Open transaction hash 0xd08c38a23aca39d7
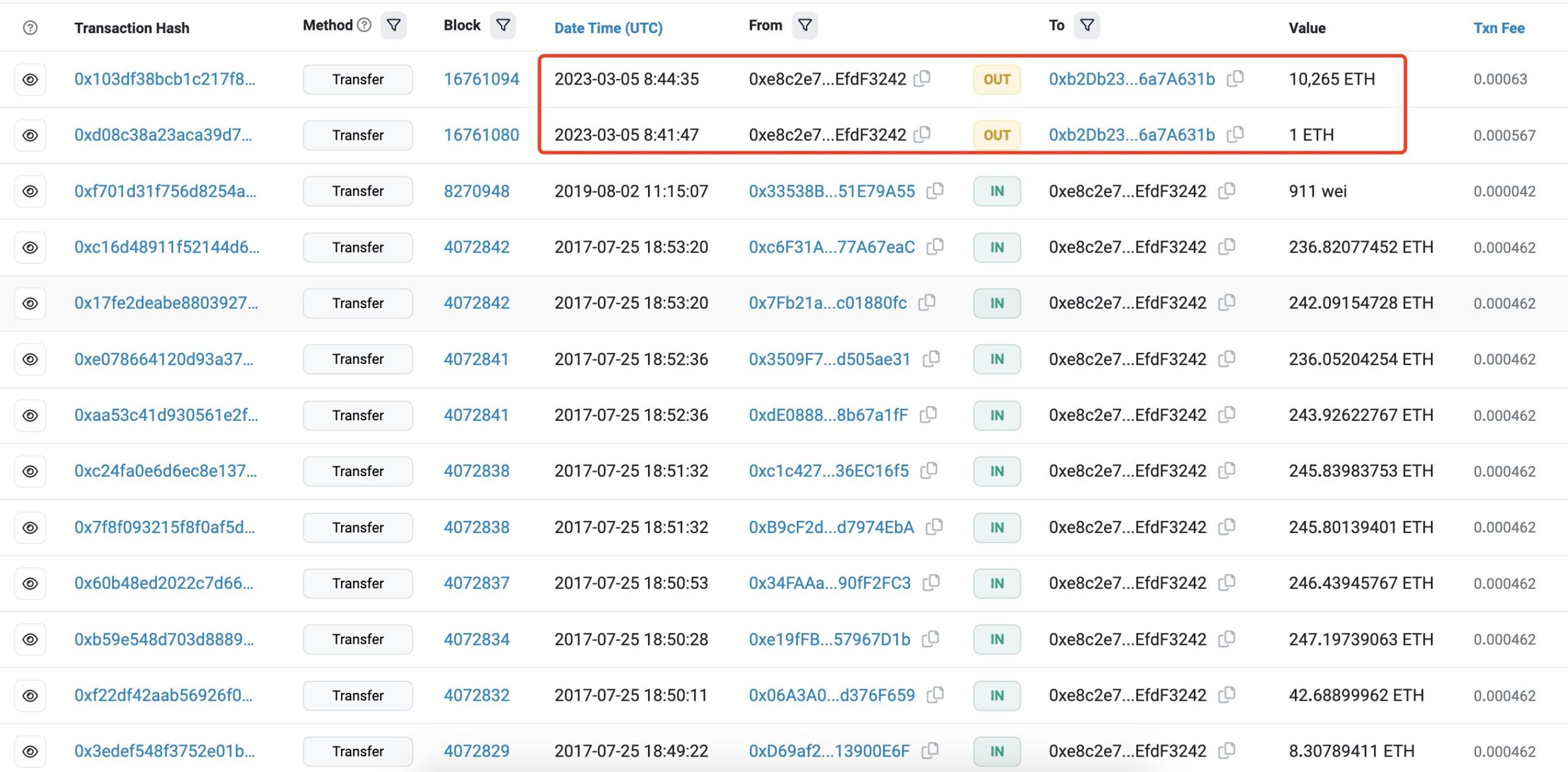 (x=163, y=135)
